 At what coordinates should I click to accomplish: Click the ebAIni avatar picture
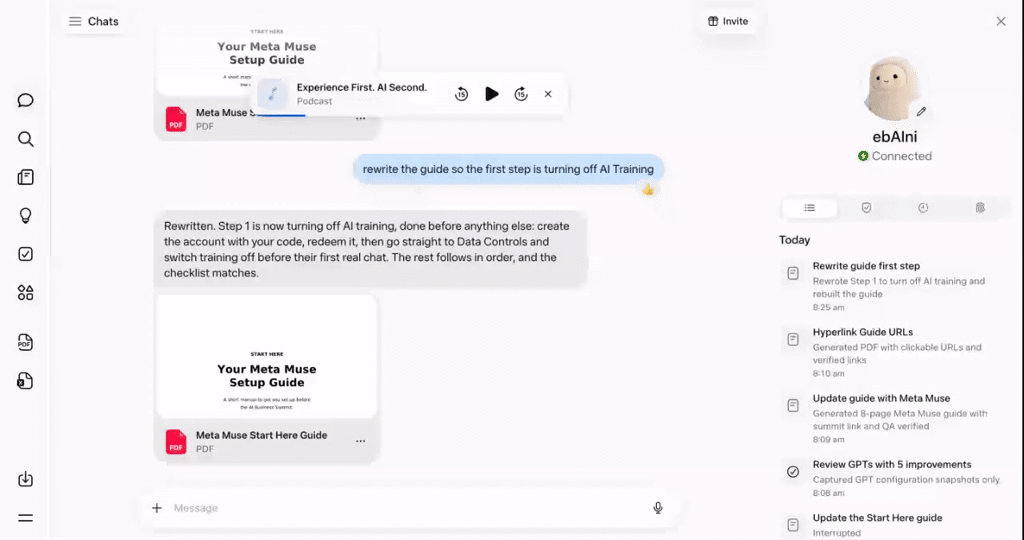pyautogui.click(x=894, y=88)
